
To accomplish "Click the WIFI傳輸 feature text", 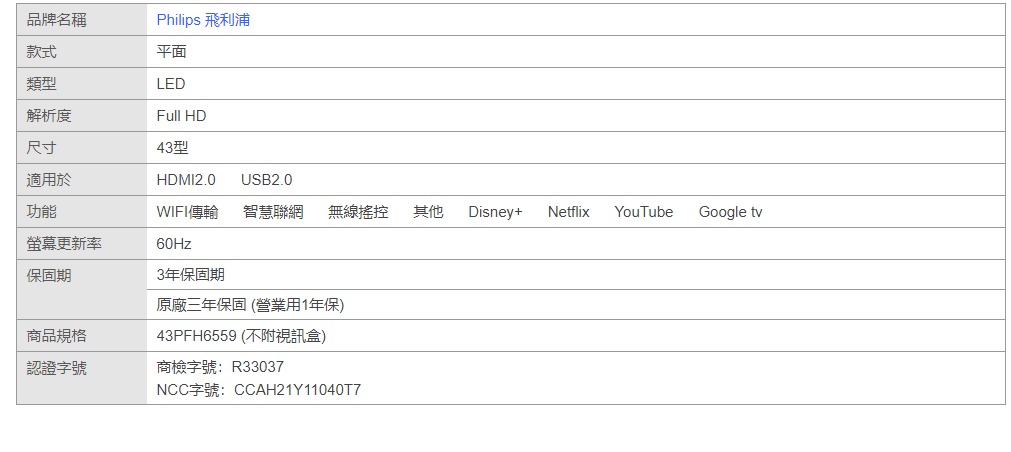I will click(188, 211).
